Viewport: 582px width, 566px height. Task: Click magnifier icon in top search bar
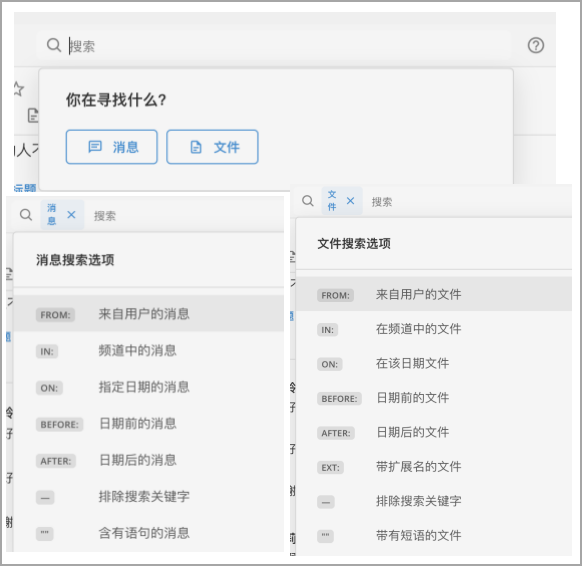pyautogui.click(x=54, y=45)
